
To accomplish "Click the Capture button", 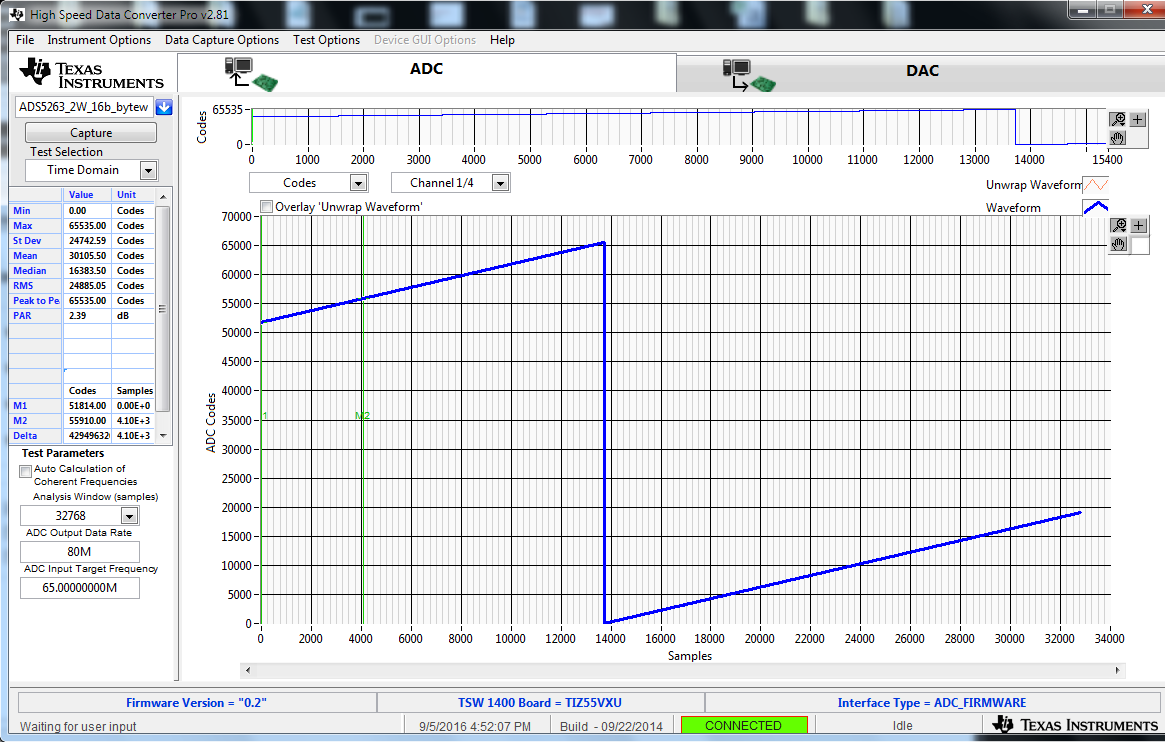I will click(91, 133).
